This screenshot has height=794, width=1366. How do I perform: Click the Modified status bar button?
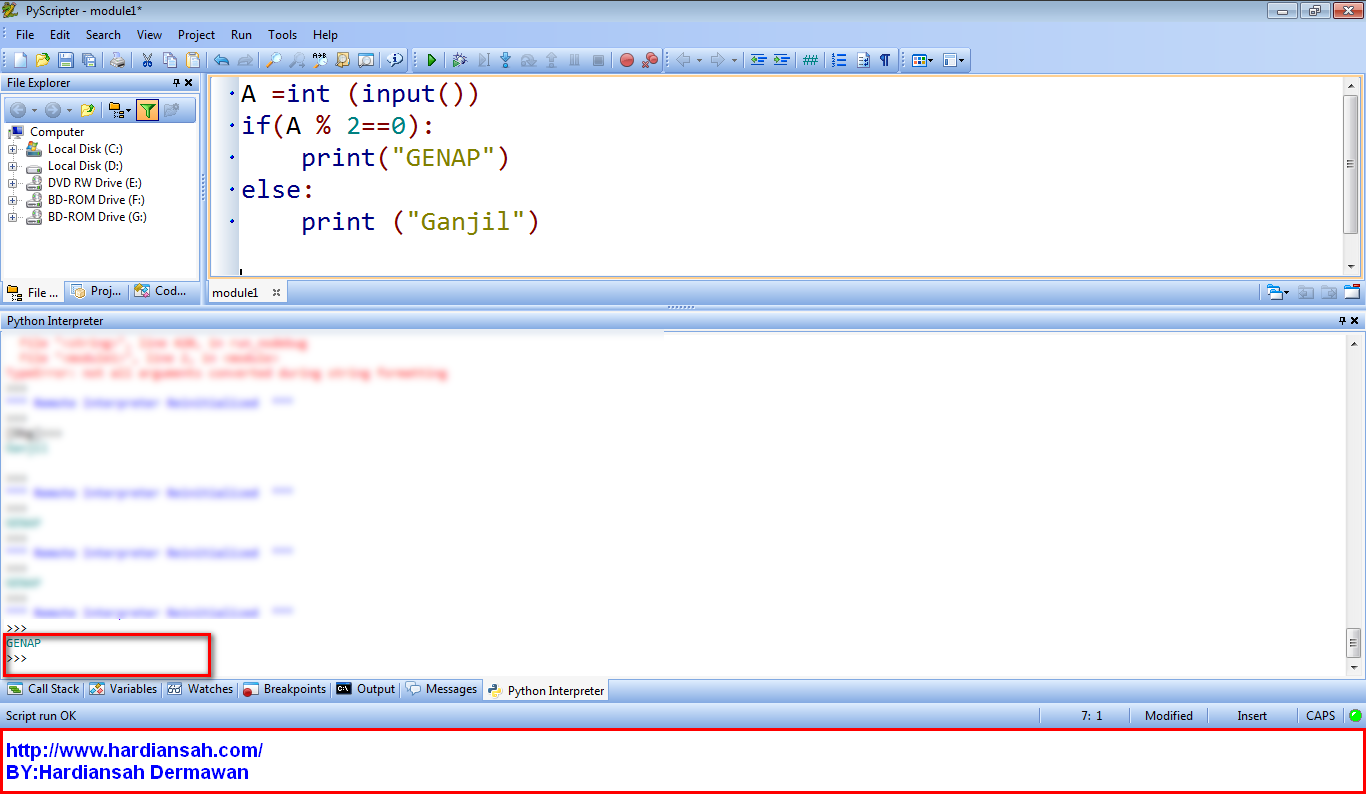(x=1168, y=715)
